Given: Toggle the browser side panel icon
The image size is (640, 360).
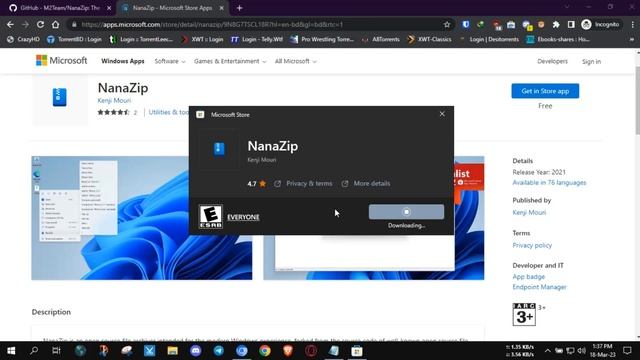Looking at the screenshot, I should click(571, 24).
